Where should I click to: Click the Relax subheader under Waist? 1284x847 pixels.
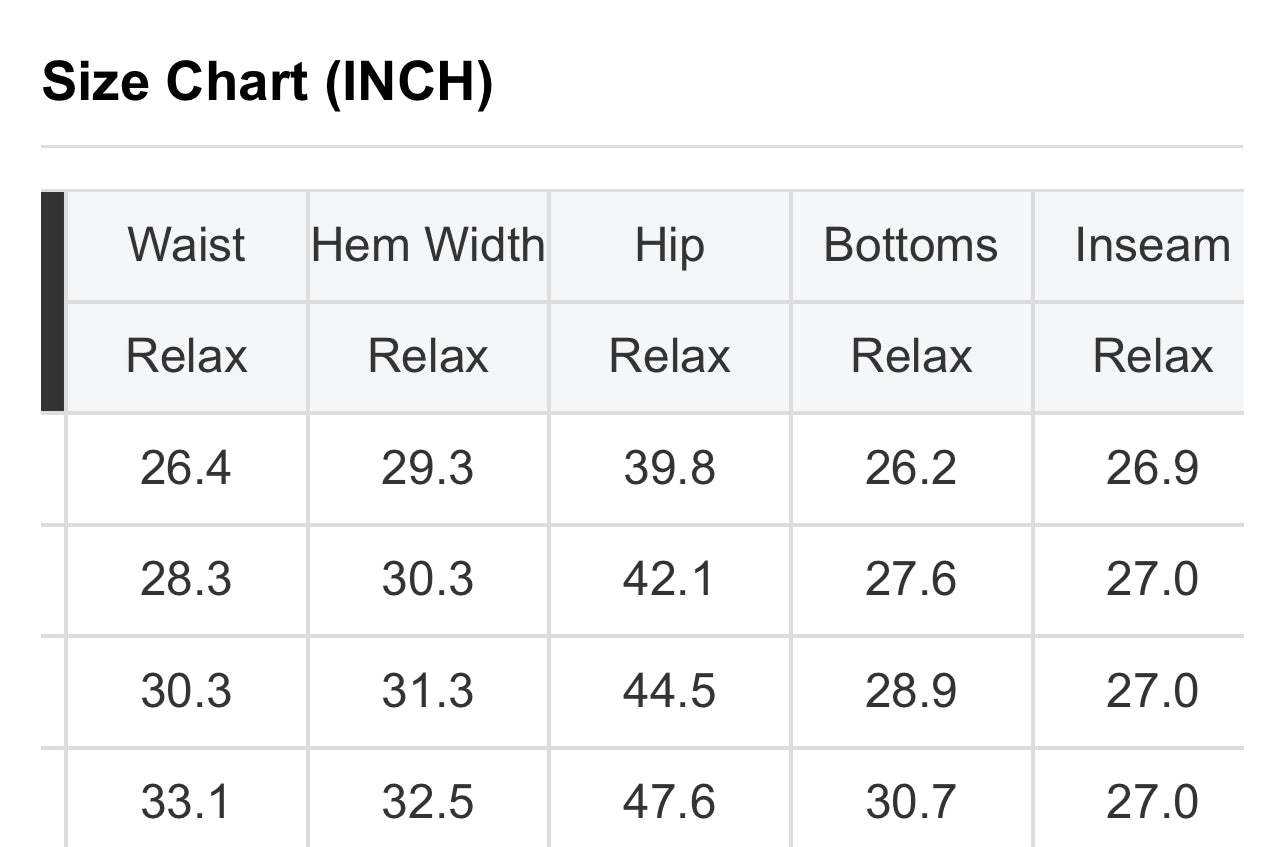point(186,357)
